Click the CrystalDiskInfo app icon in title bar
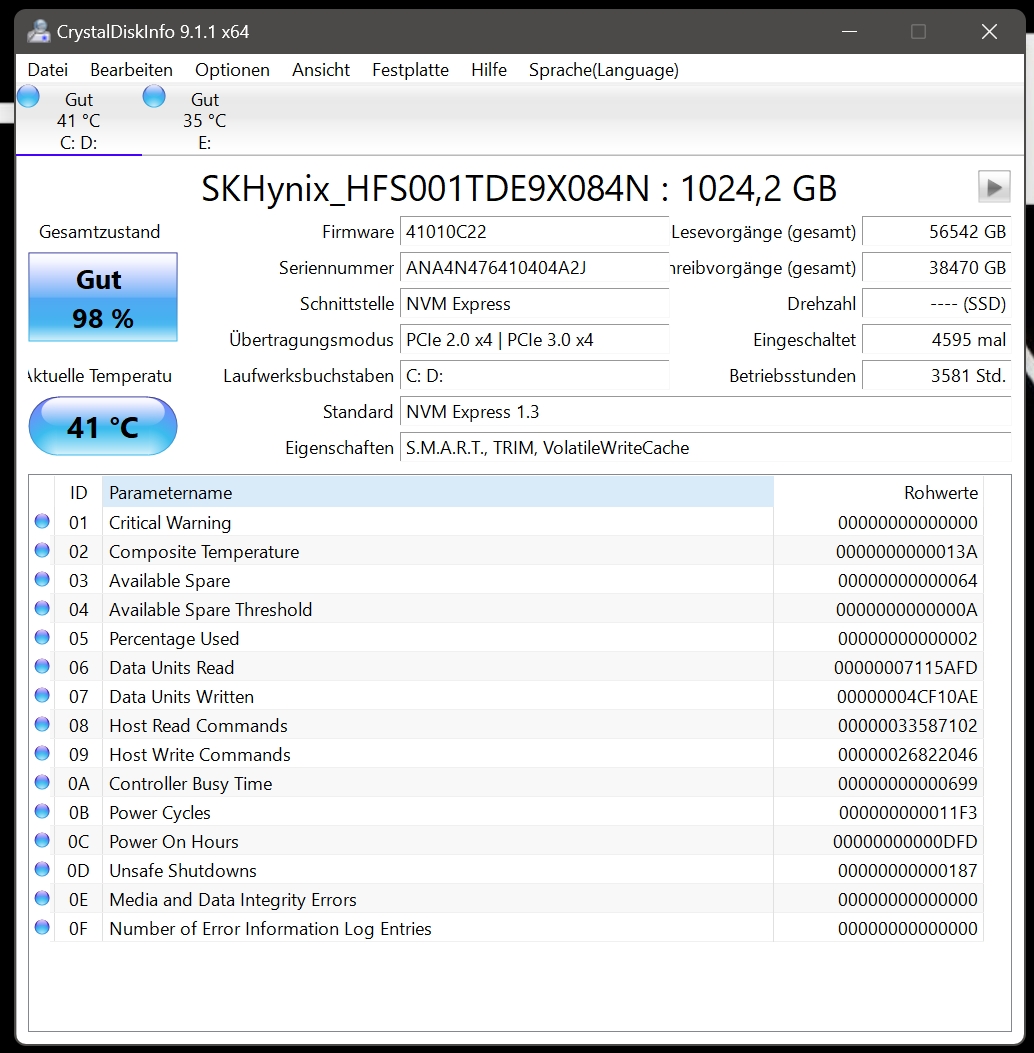This screenshot has width=1034, height=1053. click(x=39, y=32)
